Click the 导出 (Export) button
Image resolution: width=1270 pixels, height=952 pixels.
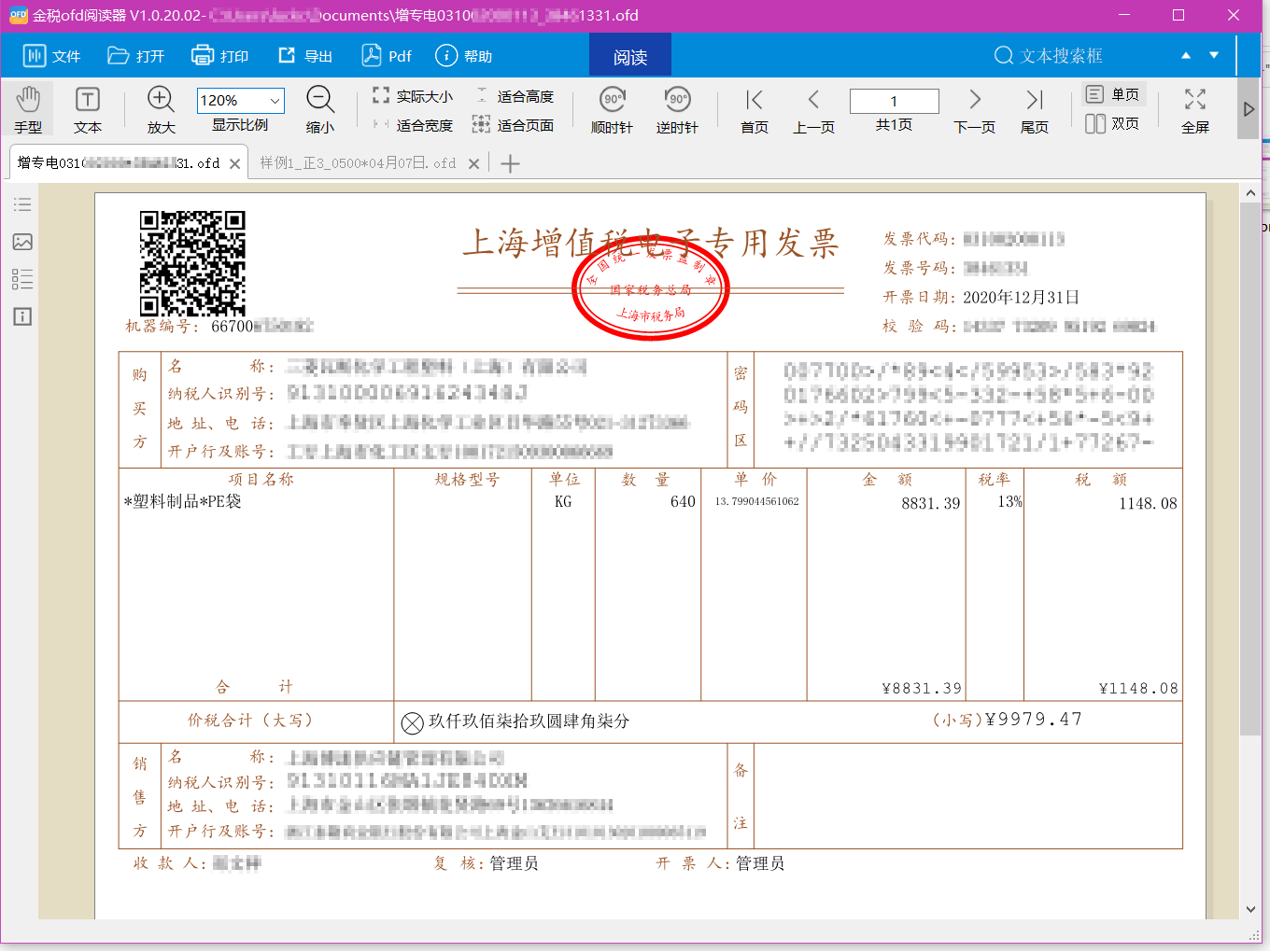305,56
